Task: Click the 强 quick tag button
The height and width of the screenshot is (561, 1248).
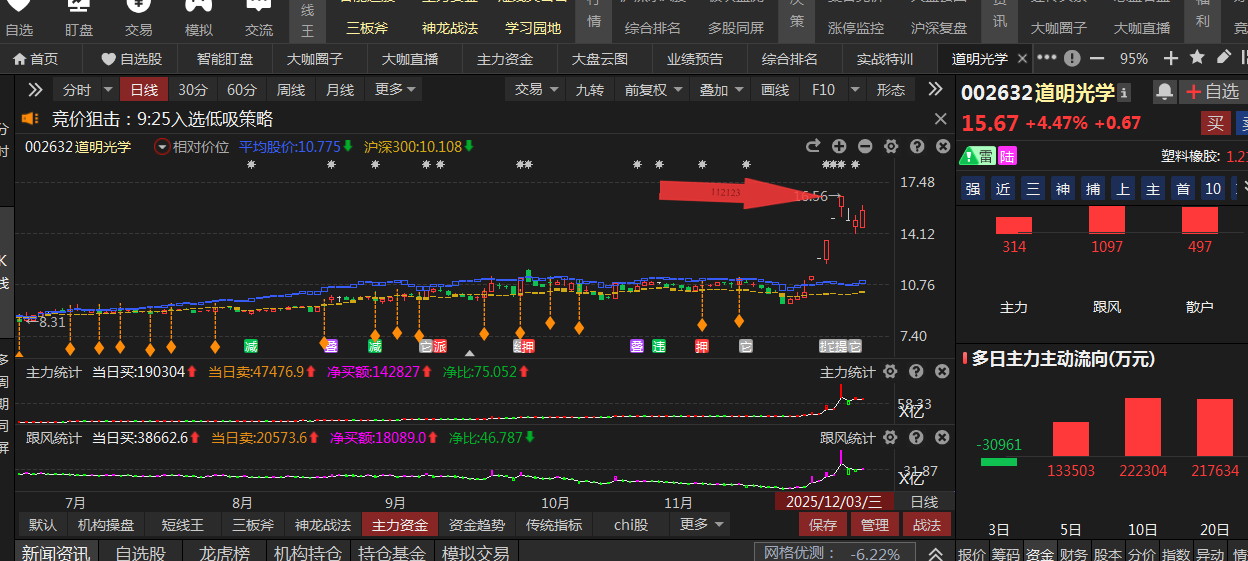Action: coord(974,189)
